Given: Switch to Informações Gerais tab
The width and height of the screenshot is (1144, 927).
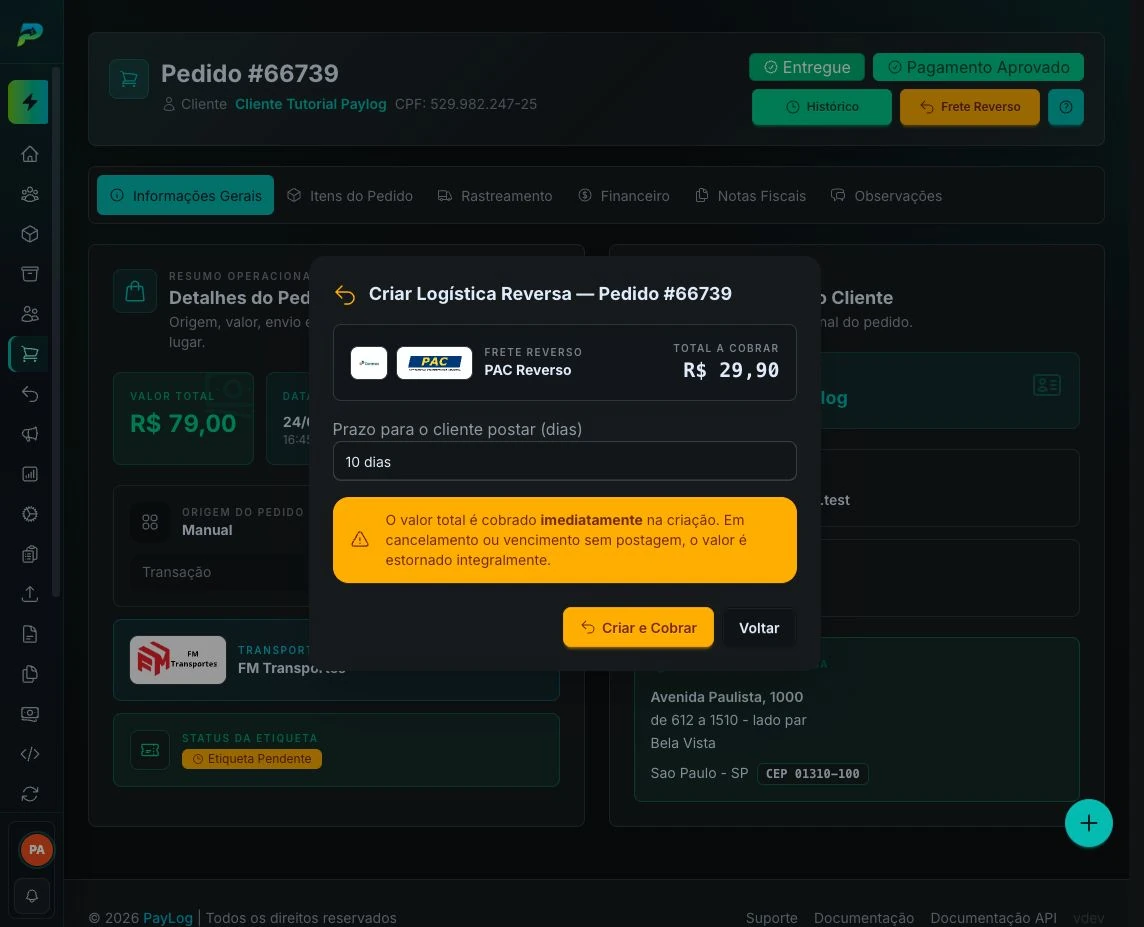Looking at the screenshot, I should click(x=185, y=195).
